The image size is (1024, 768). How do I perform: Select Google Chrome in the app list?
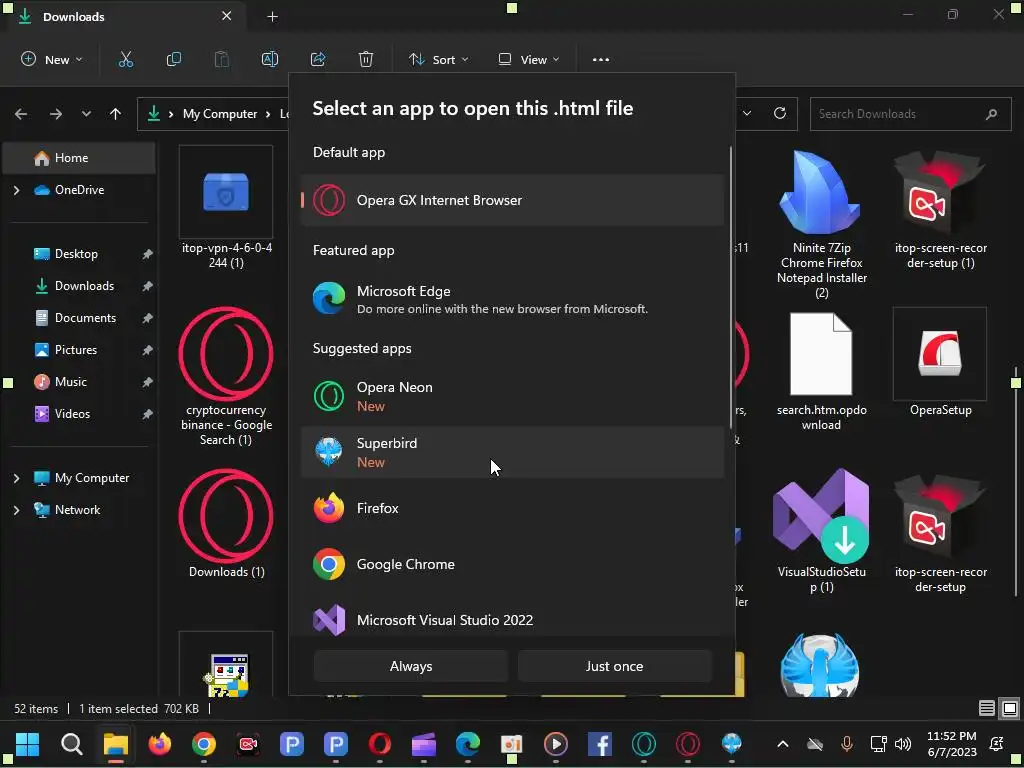pos(512,564)
